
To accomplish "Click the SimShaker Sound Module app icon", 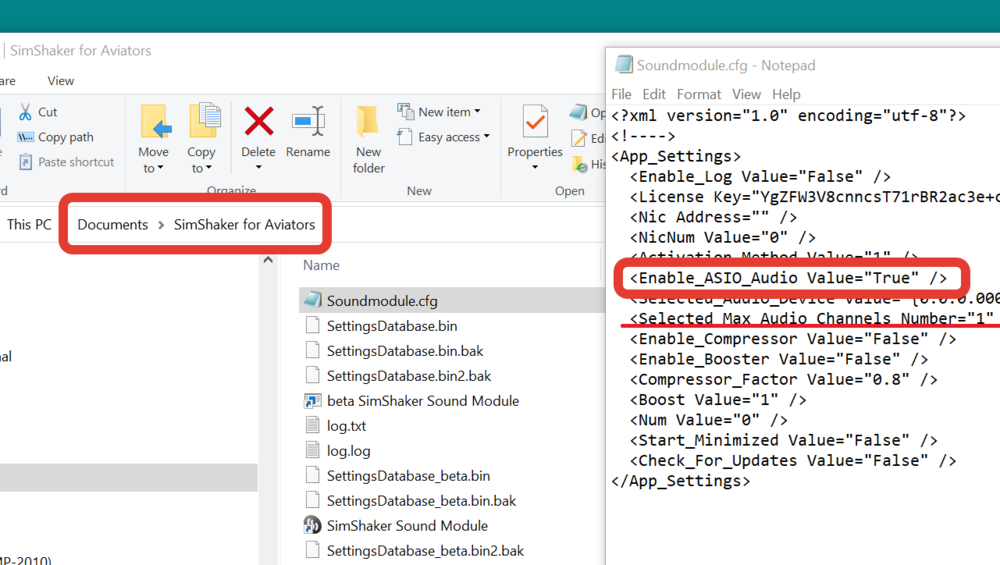I will pyautogui.click(x=312, y=525).
